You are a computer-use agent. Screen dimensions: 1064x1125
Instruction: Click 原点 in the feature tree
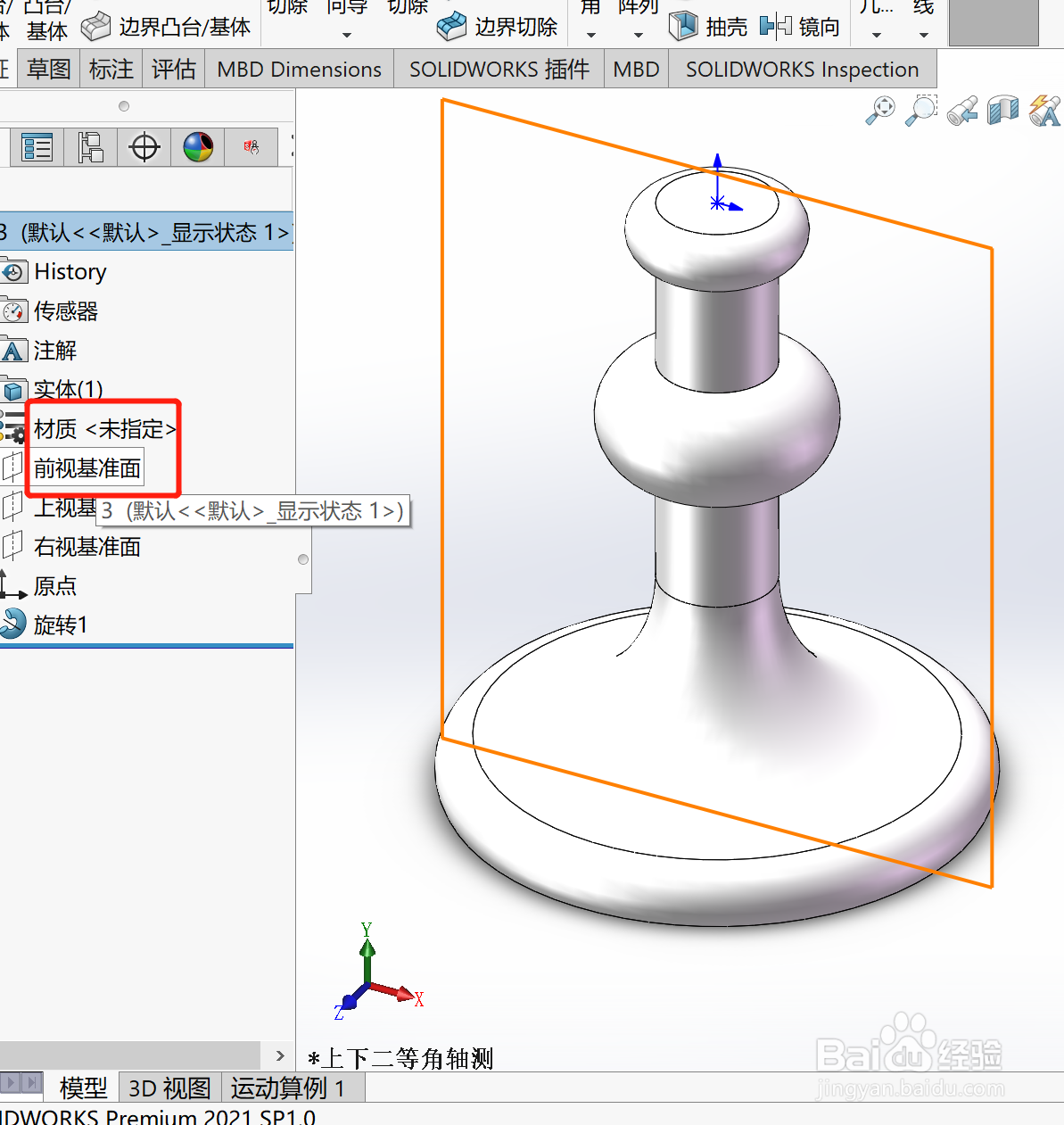click(55, 586)
